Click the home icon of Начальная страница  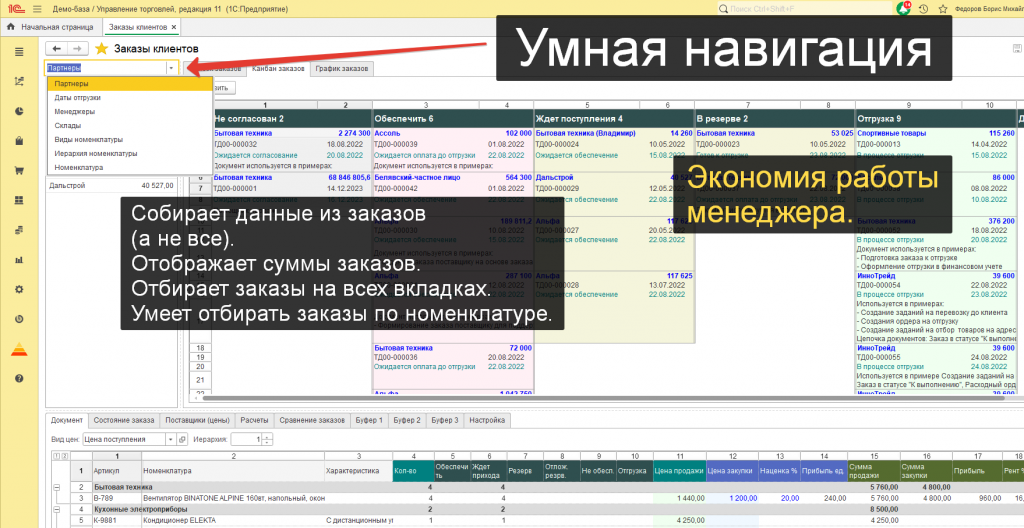point(10,27)
